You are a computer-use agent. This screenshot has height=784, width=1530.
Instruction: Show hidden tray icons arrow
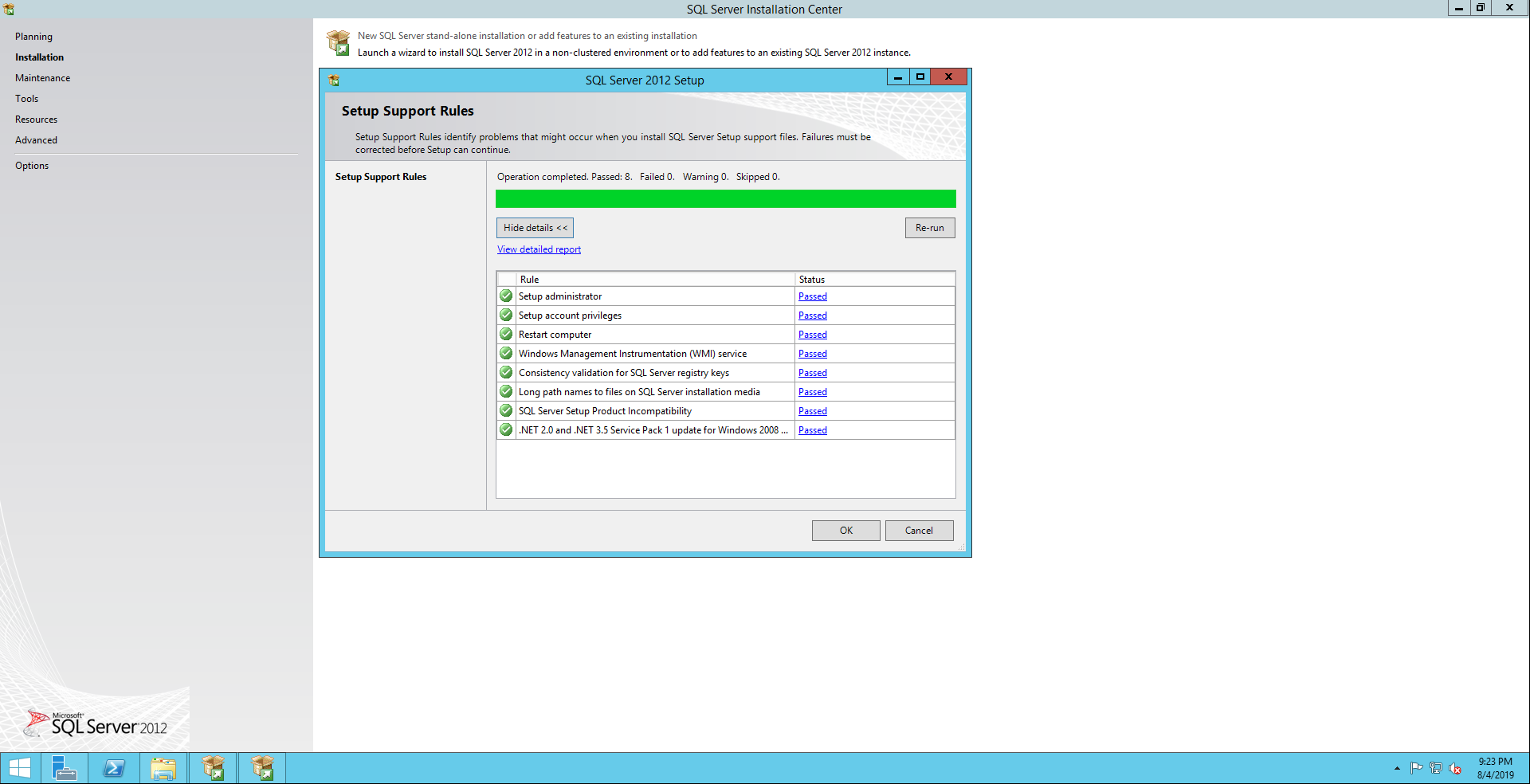click(1397, 768)
